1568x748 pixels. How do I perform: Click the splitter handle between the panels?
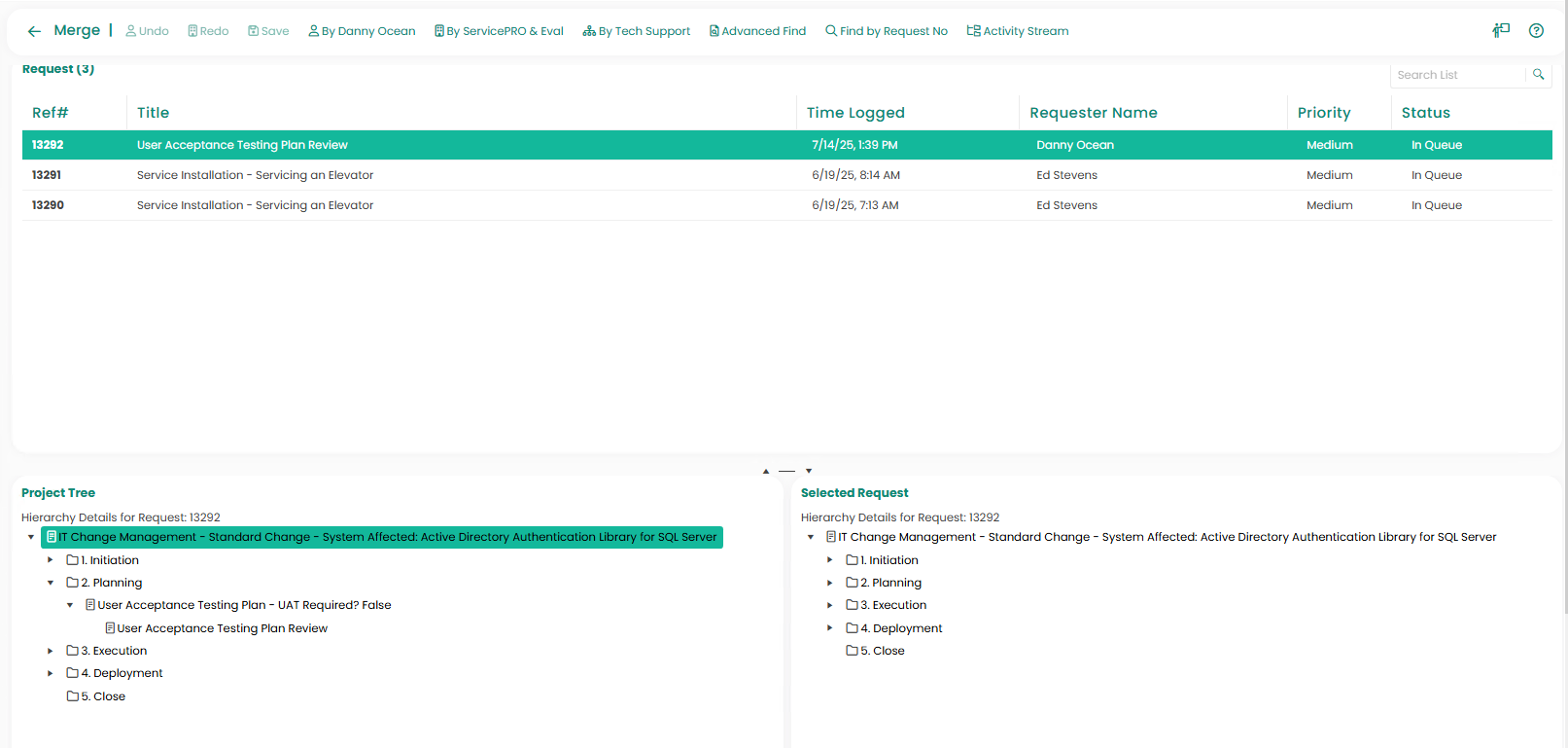pos(786,471)
